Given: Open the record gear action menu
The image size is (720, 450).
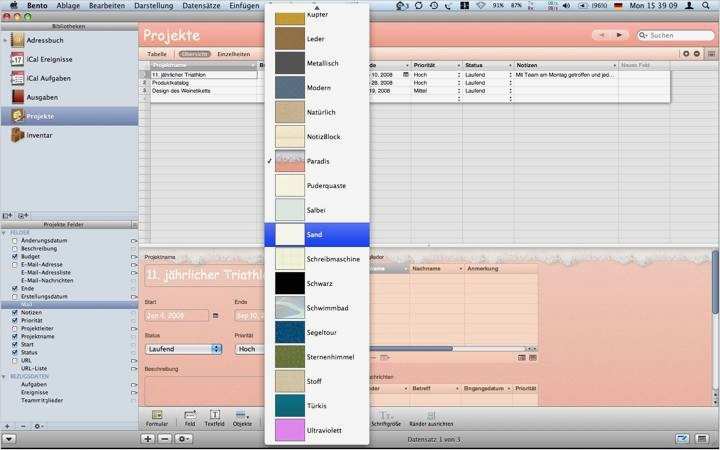Looking at the screenshot, I should pos(182,439).
